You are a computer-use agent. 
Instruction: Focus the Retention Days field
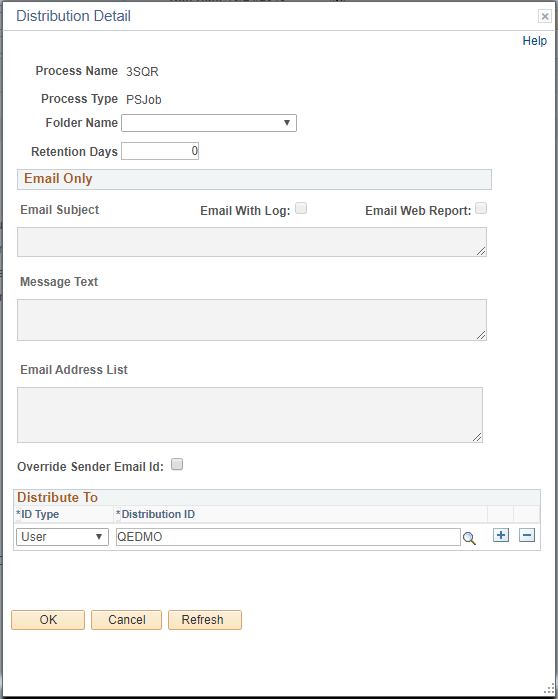(x=160, y=151)
